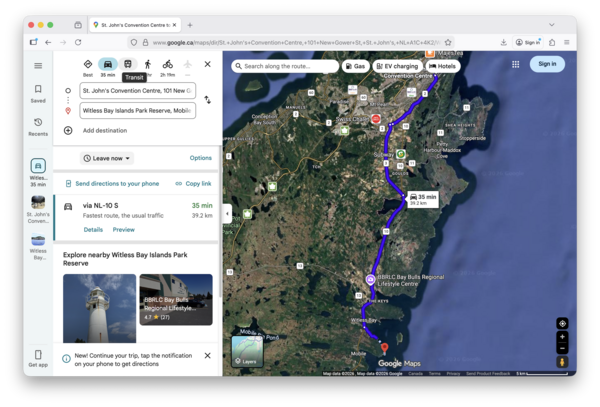Open Witless Bay recent place thumbnail
This screenshot has height=407, width=600.
click(38, 240)
